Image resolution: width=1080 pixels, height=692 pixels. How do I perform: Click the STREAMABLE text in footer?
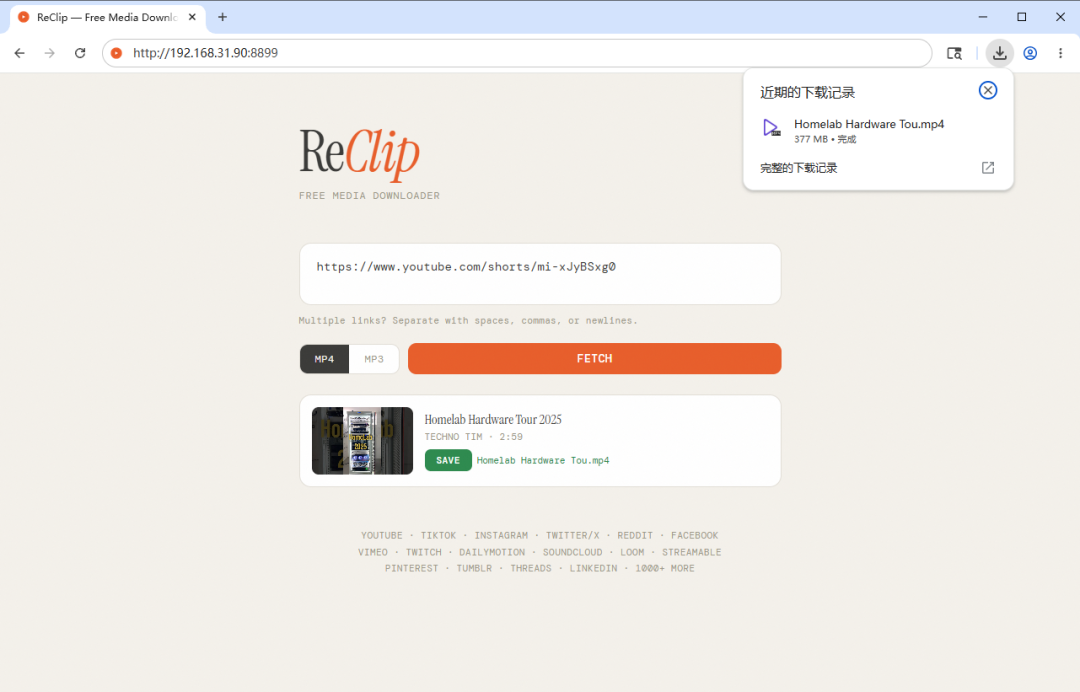692,552
